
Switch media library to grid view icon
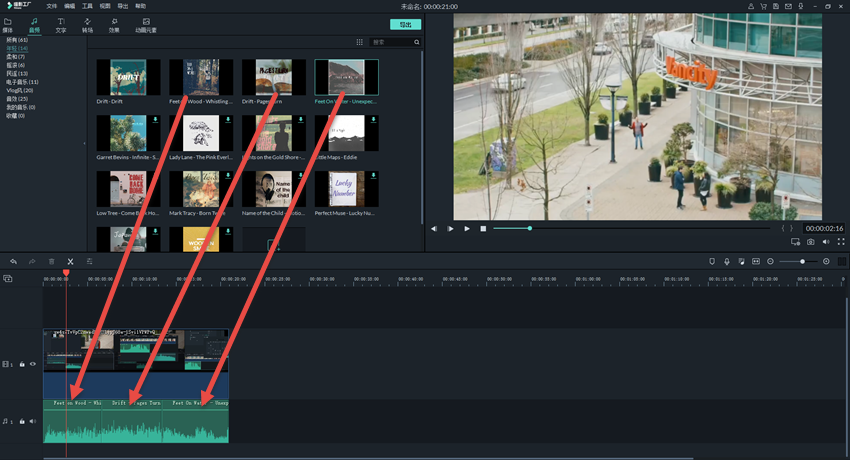pyautogui.click(x=360, y=42)
